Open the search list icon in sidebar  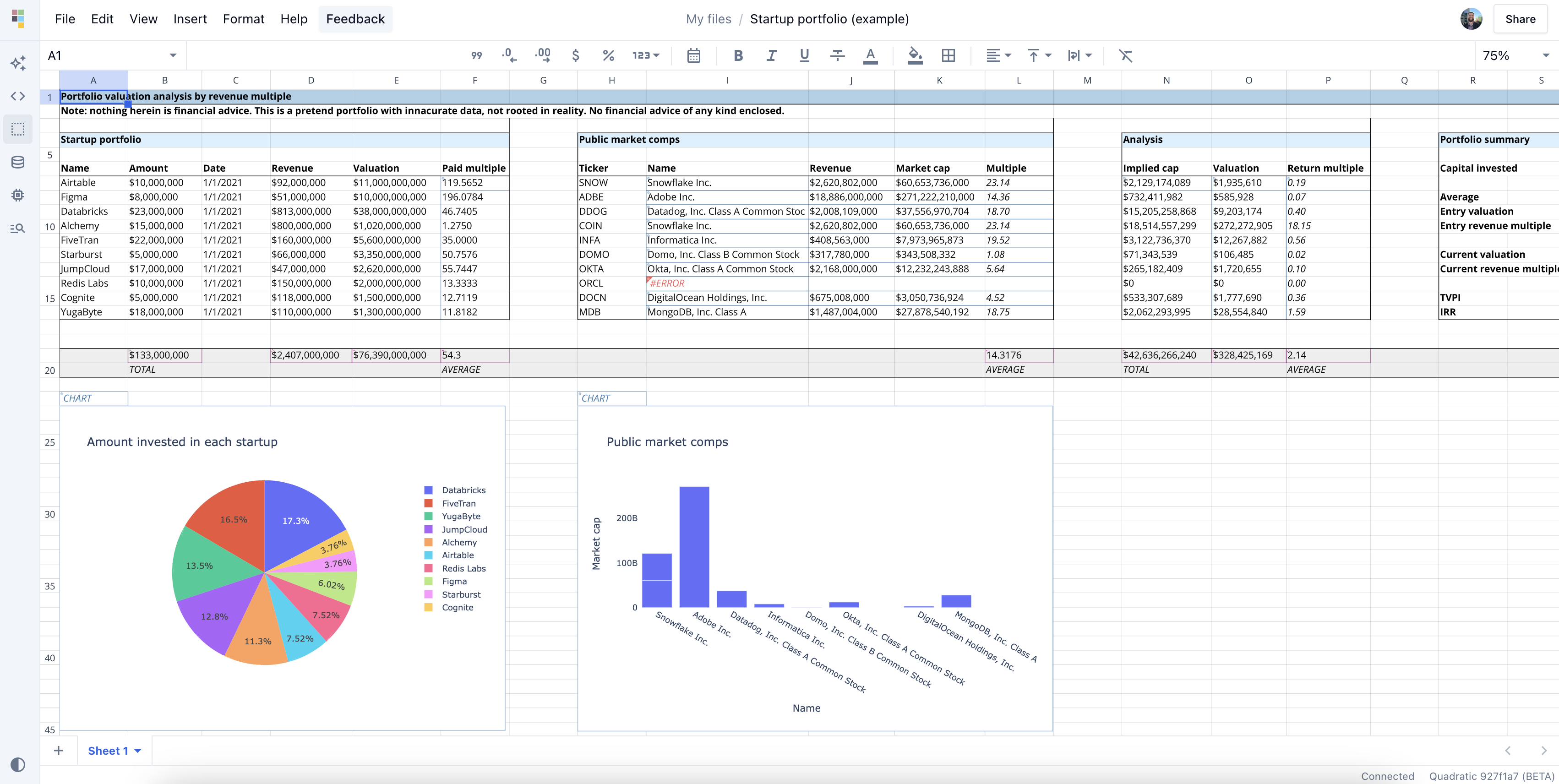point(18,228)
